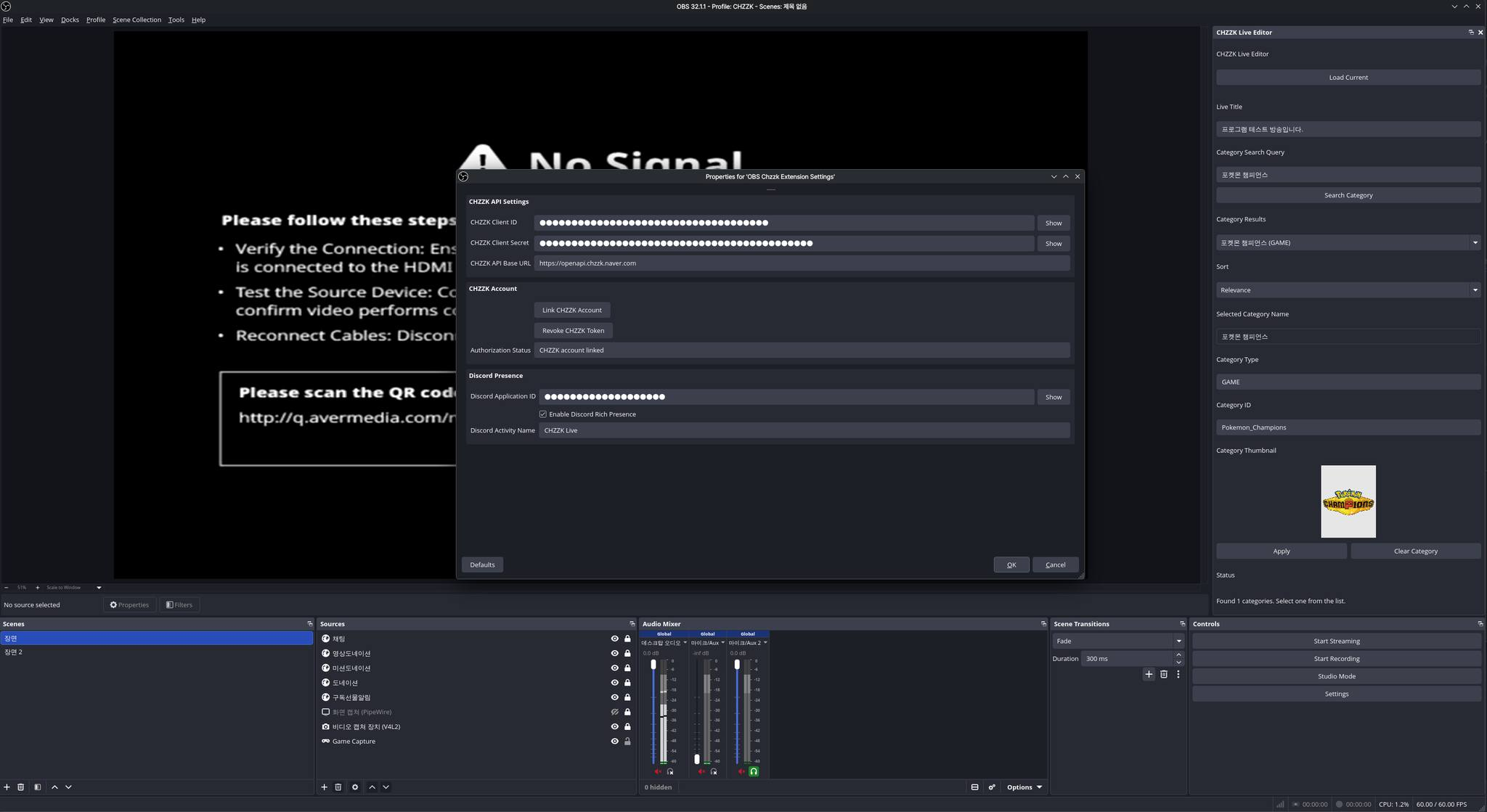Unlock the Game Capture source
The width and height of the screenshot is (1487, 812).
[627, 742]
